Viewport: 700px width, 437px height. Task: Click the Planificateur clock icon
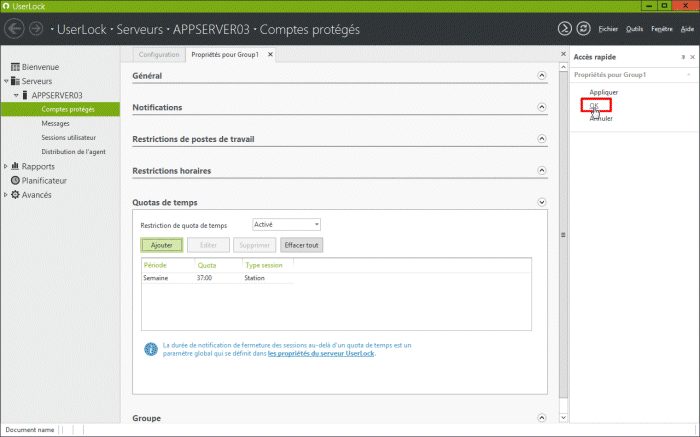(x=15, y=180)
